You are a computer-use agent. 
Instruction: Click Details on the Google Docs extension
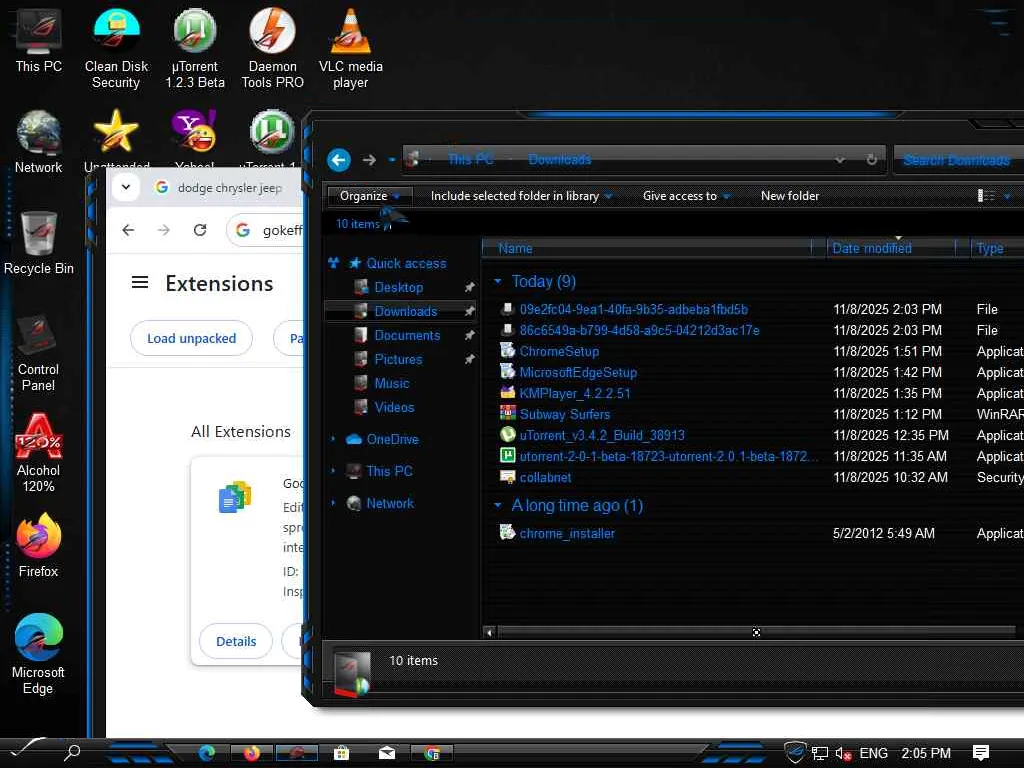(x=236, y=641)
